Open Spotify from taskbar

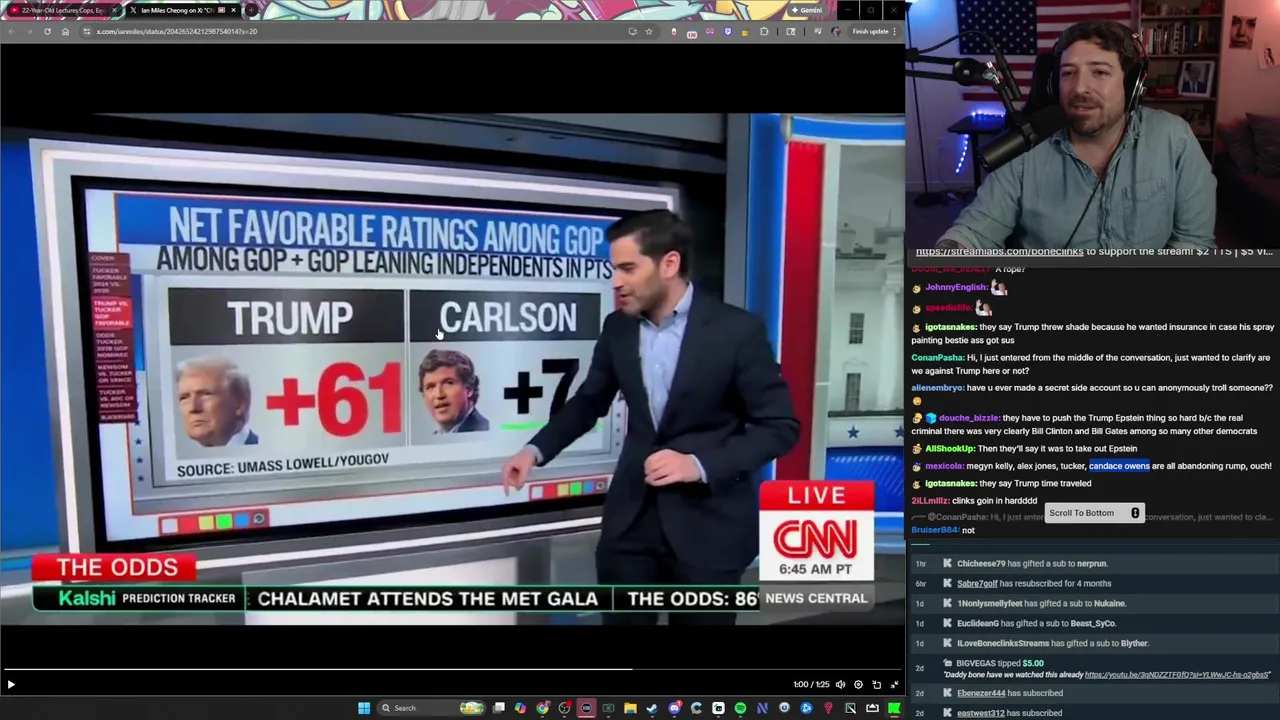[740, 708]
